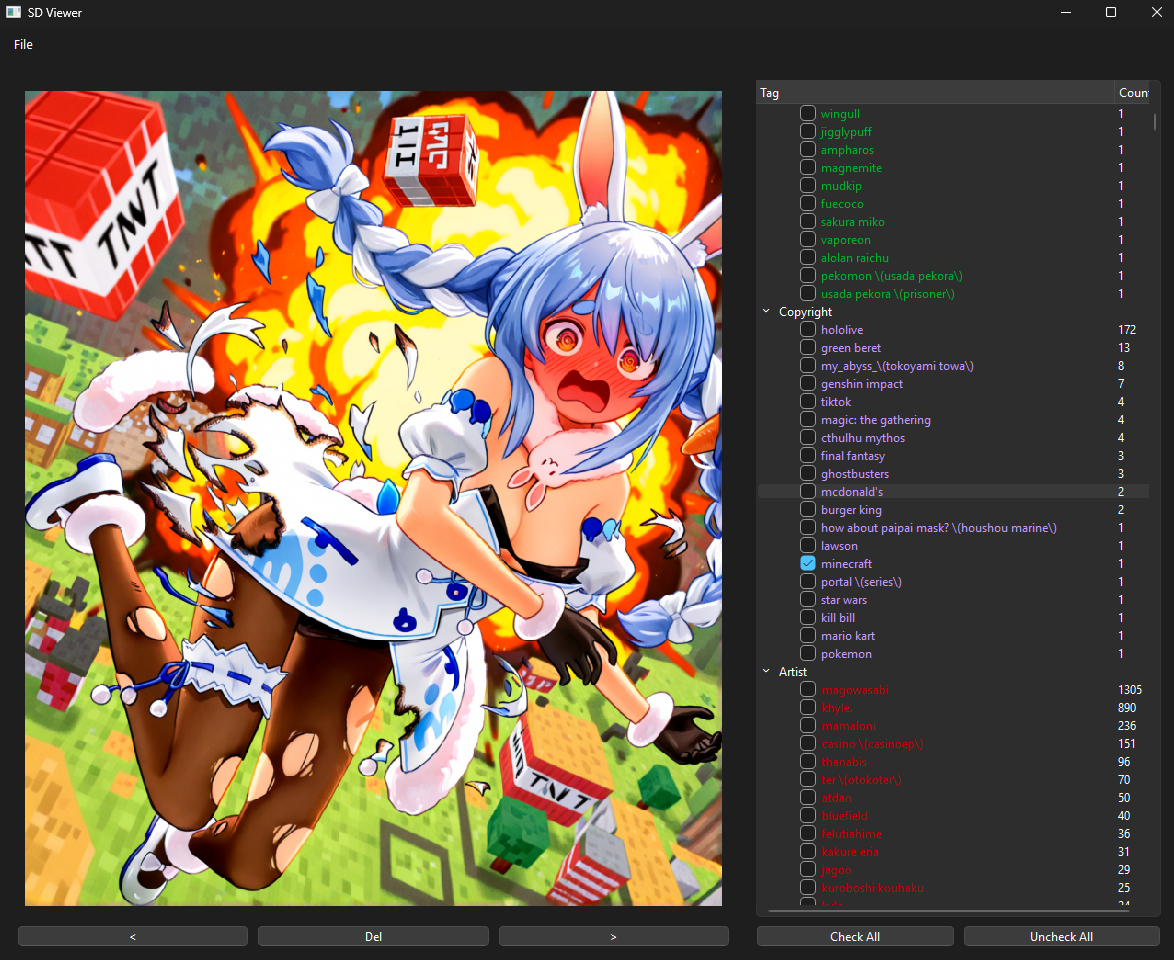1174x960 pixels.
Task: Click magic: the gathering tag
Action: (875, 419)
